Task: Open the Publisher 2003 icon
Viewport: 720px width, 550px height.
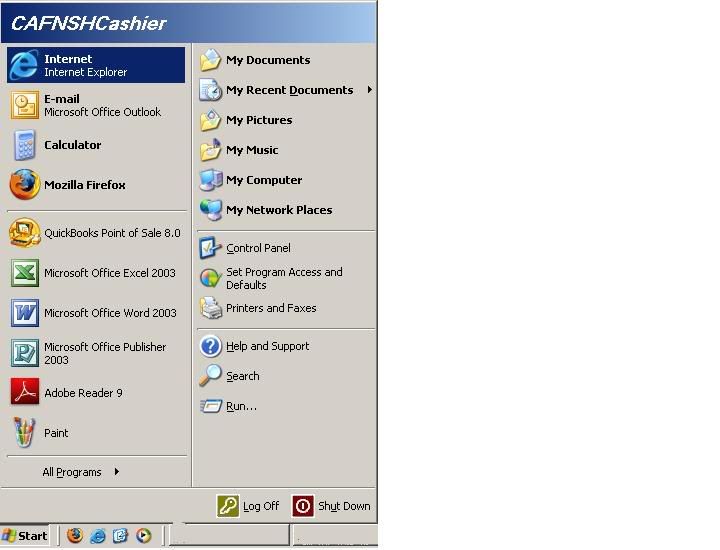Action: pos(25,353)
